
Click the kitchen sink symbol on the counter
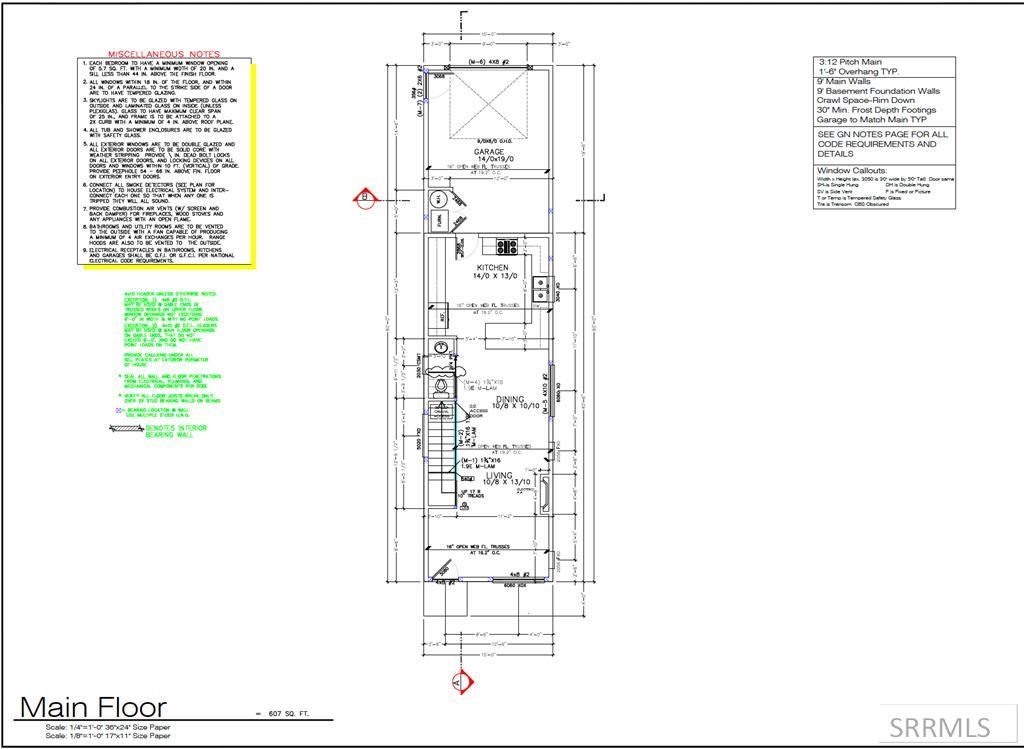(541, 288)
